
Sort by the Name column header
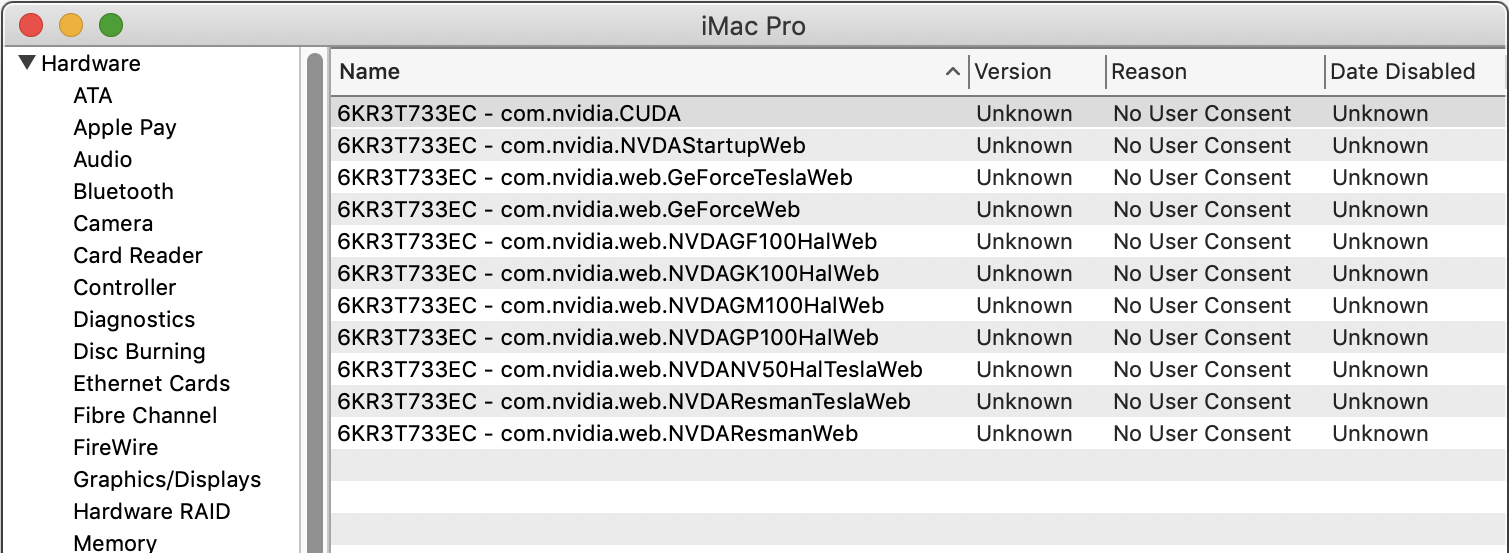click(369, 71)
